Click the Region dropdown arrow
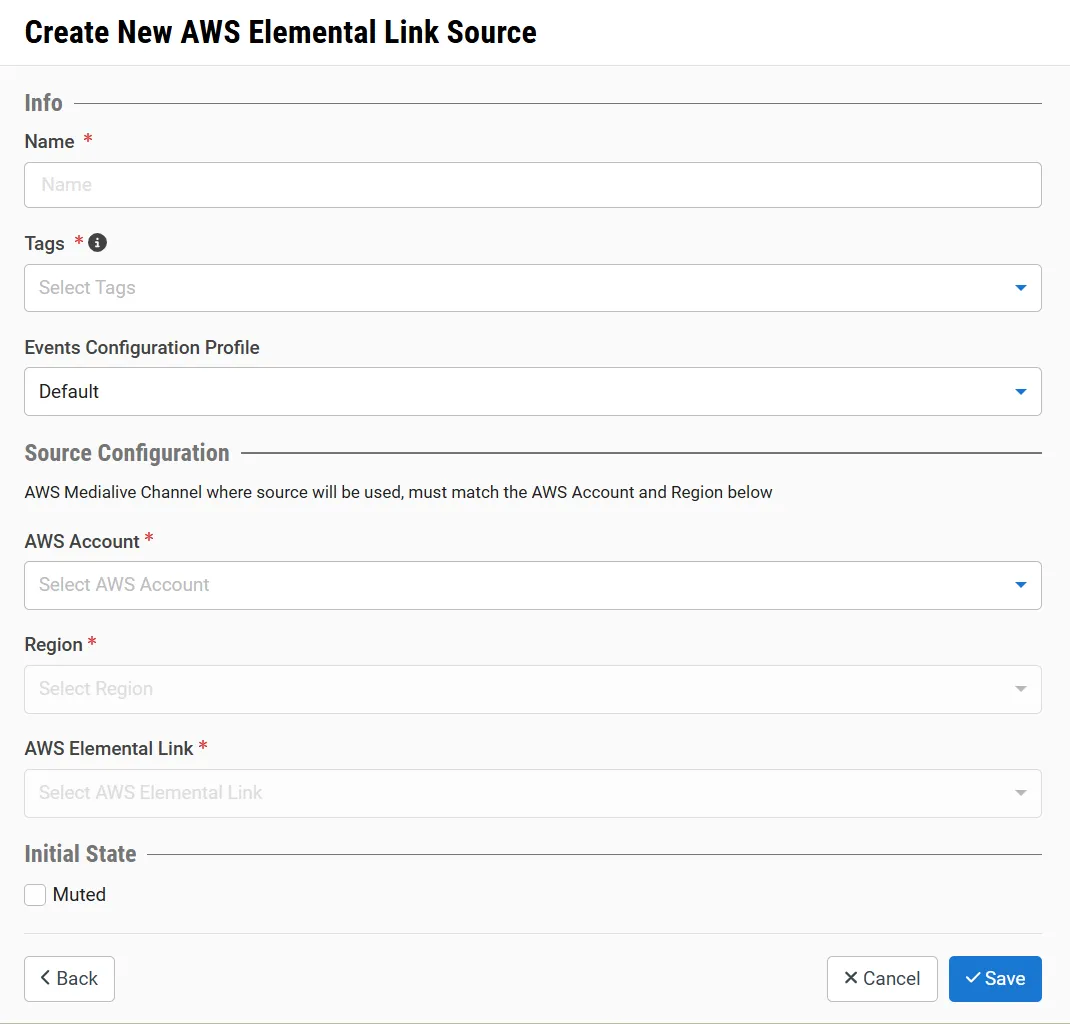The height and width of the screenshot is (1024, 1070). point(1020,689)
